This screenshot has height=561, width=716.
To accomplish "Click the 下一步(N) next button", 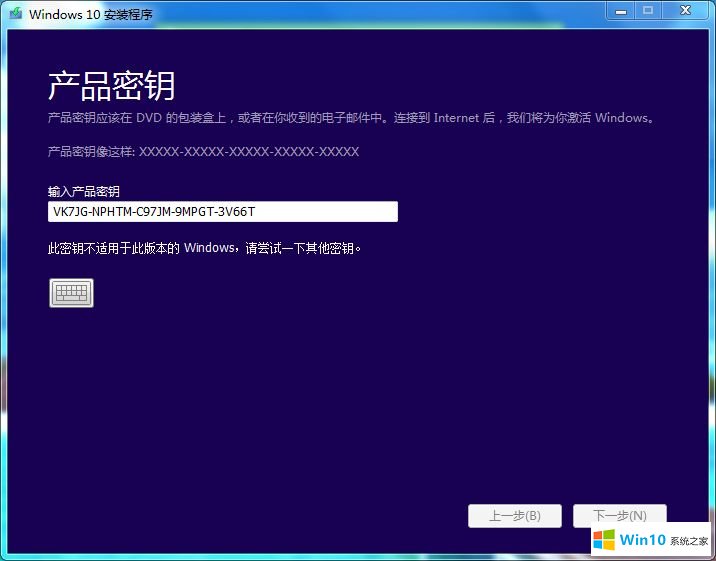I will [x=620, y=516].
